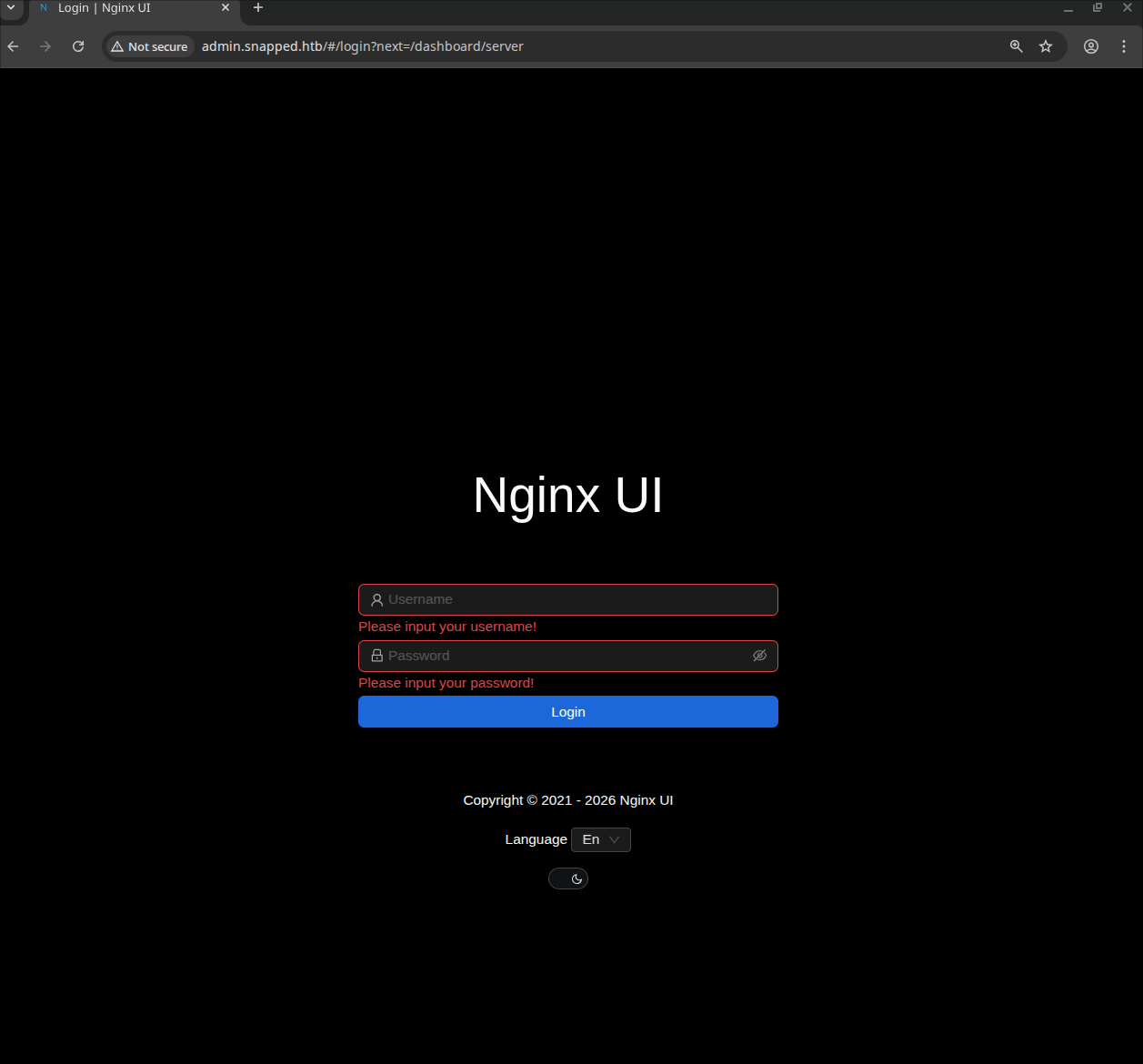Restore the browser window size
1143x1064 pixels.
coord(1098,7)
